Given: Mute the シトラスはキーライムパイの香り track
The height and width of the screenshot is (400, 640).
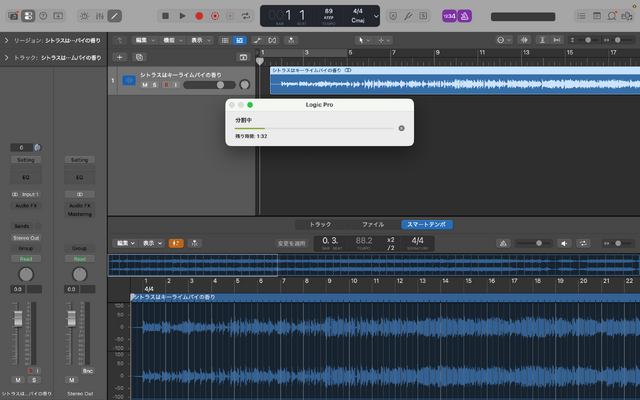Looking at the screenshot, I should 144,85.
